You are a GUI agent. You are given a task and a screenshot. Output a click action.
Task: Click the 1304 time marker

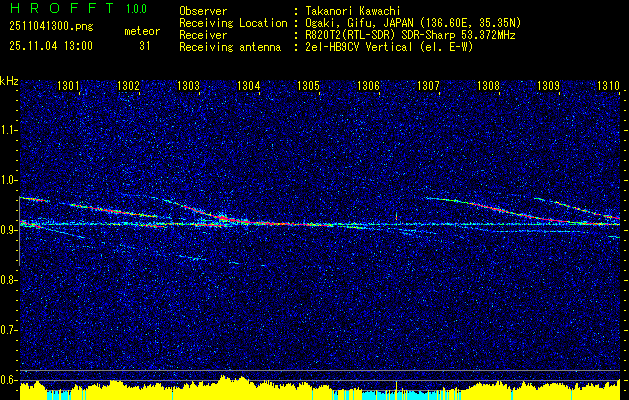[x=249, y=85]
